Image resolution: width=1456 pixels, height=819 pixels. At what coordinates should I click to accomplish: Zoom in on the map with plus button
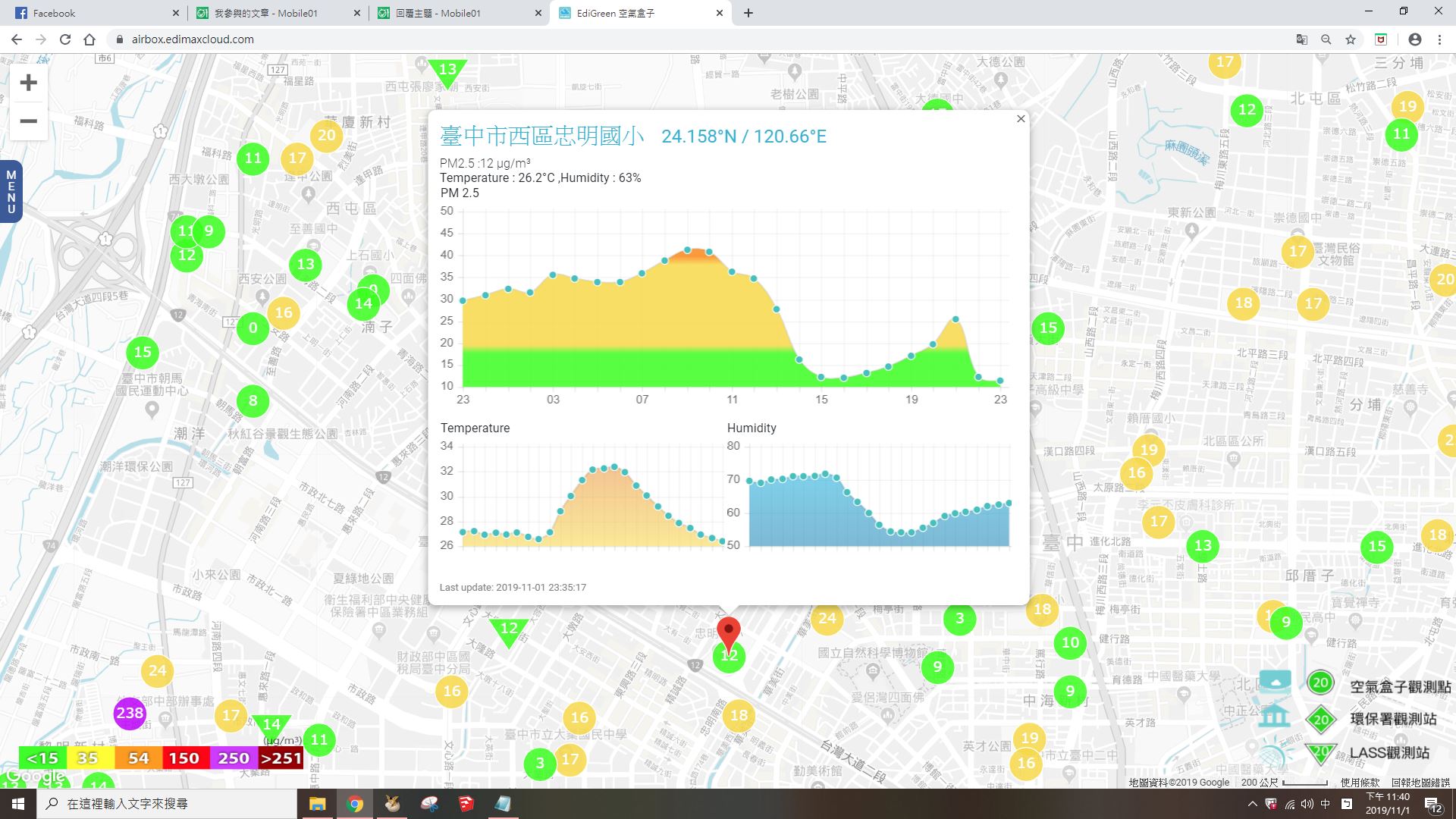pos(28,83)
